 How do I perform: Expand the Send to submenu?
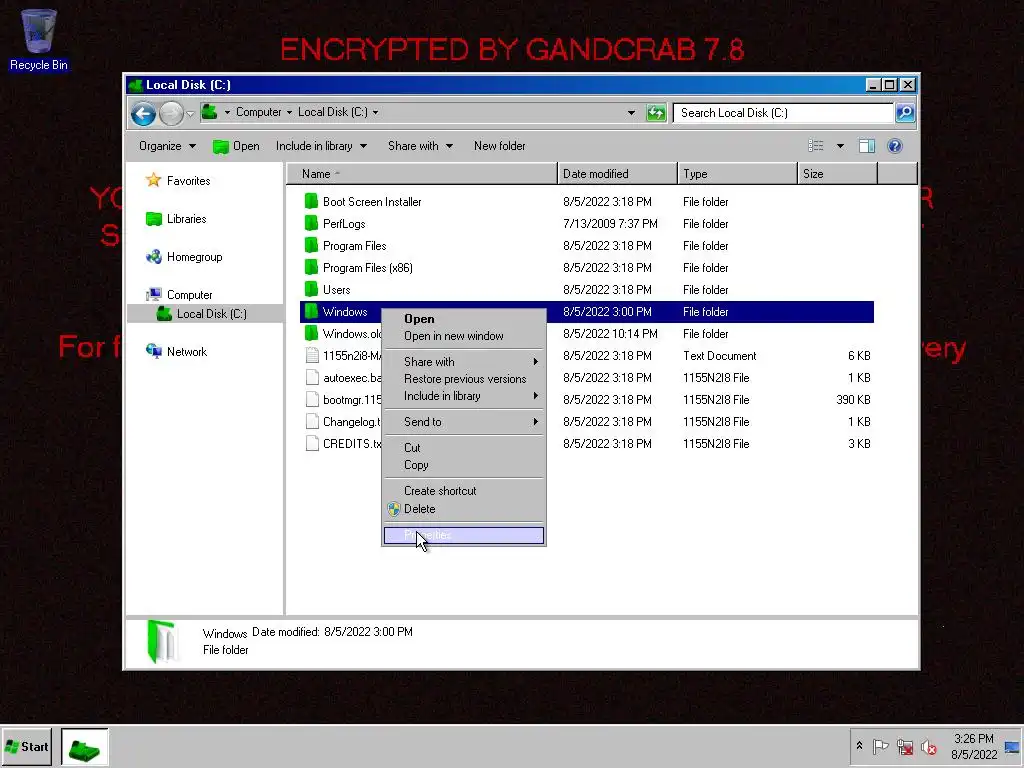click(464, 422)
